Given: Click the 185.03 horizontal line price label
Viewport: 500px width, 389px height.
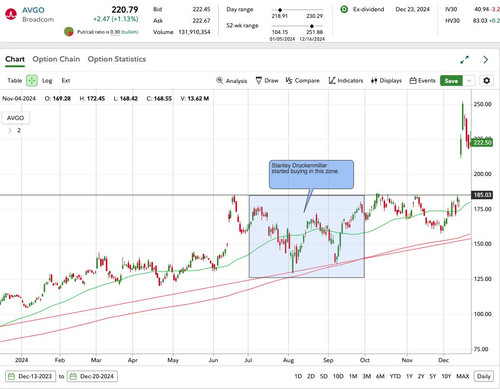Looking at the screenshot, I should [x=482, y=195].
